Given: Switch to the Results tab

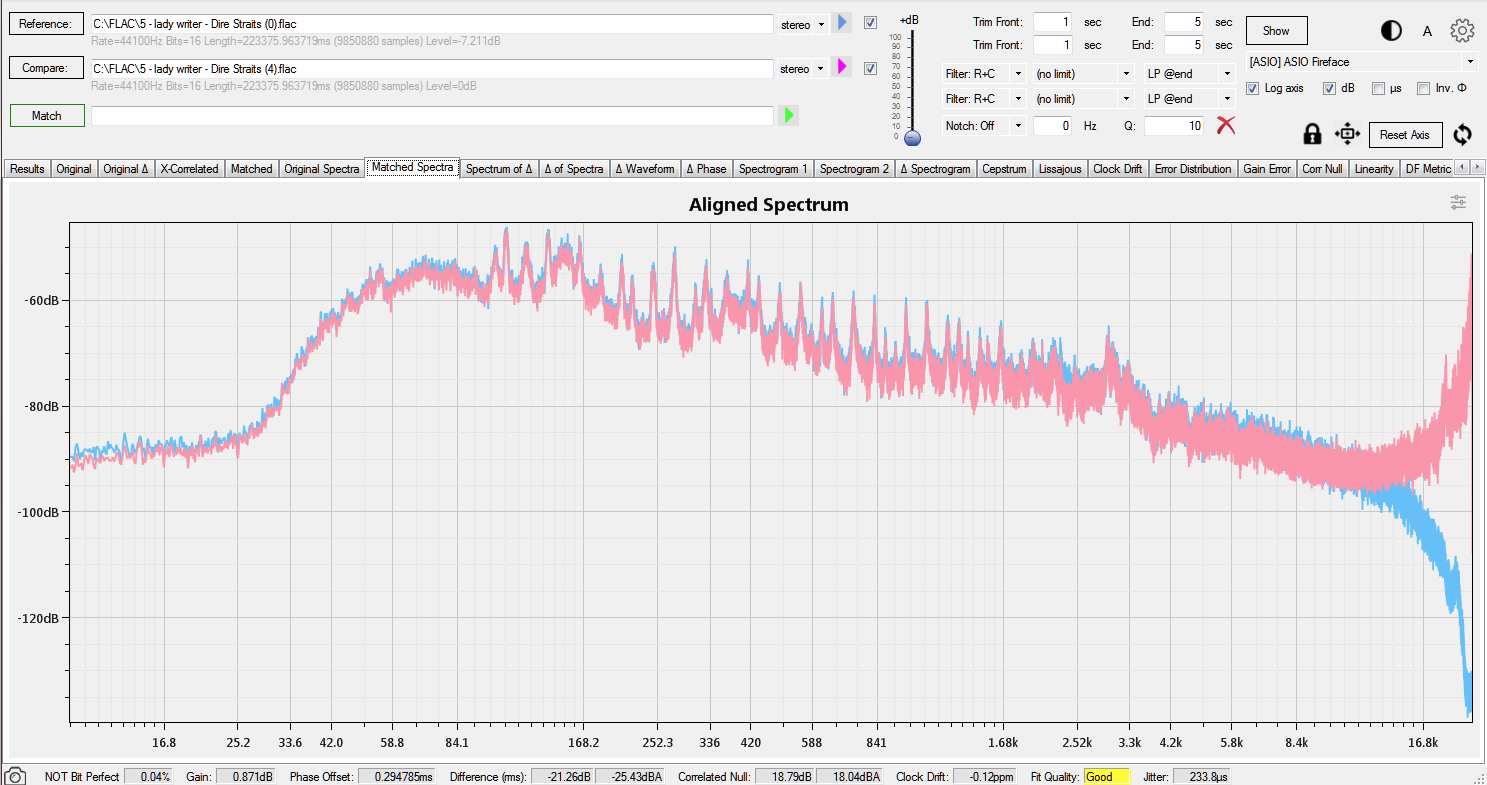Looking at the screenshot, I should (27, 169).
